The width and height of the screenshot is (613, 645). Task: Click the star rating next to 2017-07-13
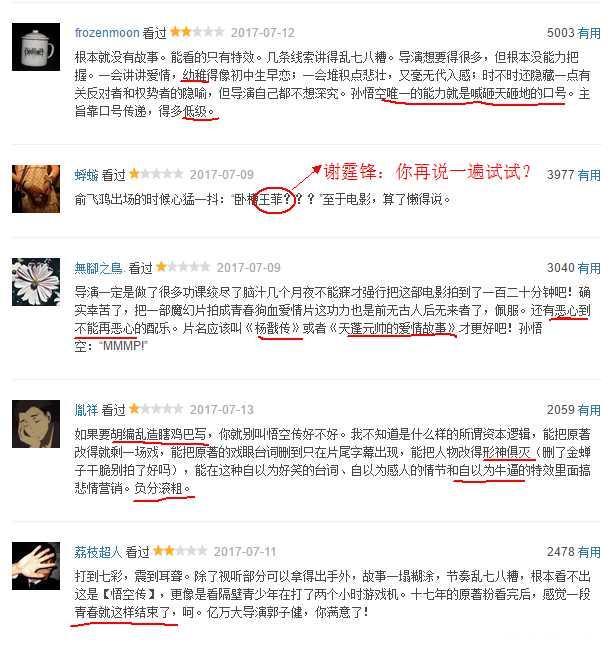156,409
